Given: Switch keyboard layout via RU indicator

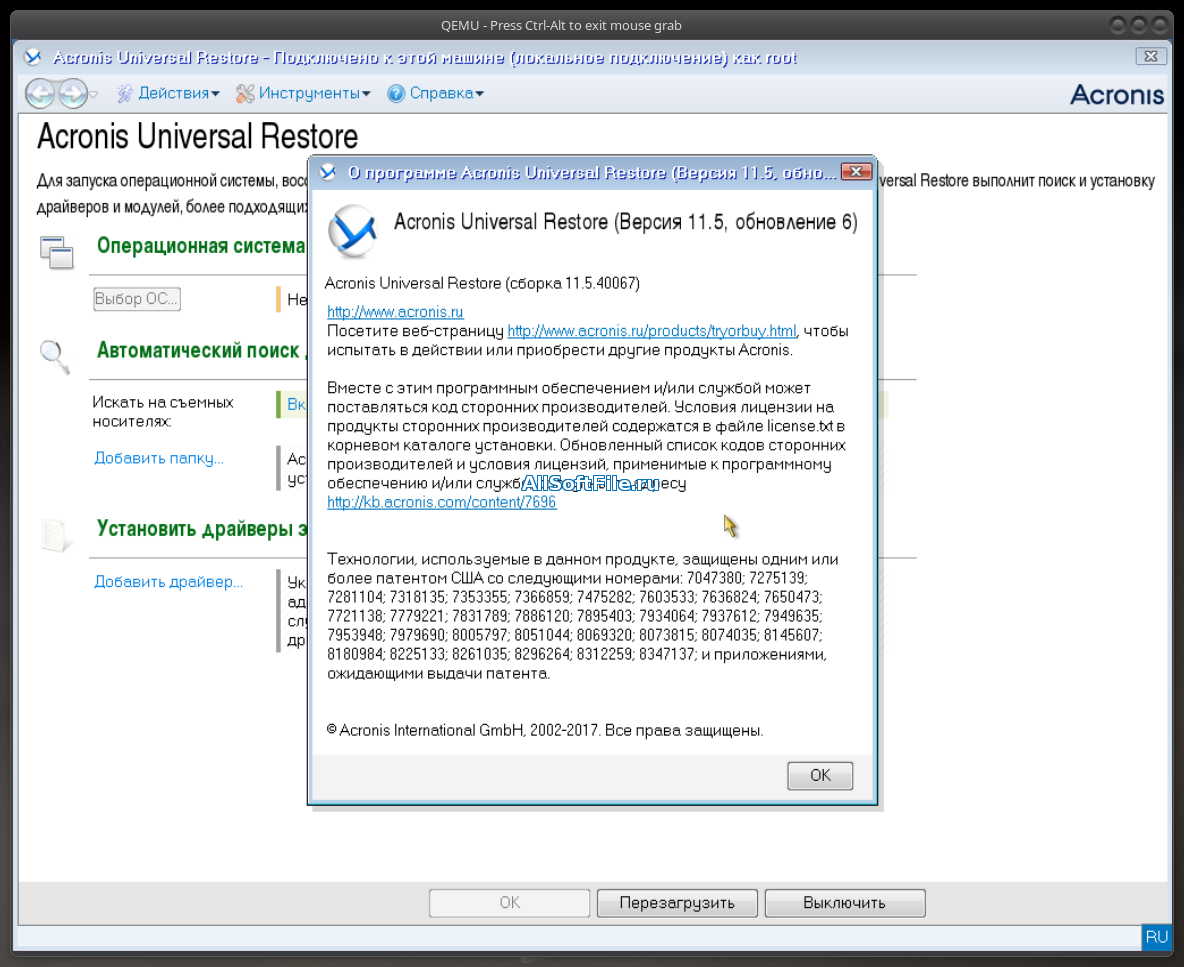Looking at the screenshot, I should [x=1156, y=937].
